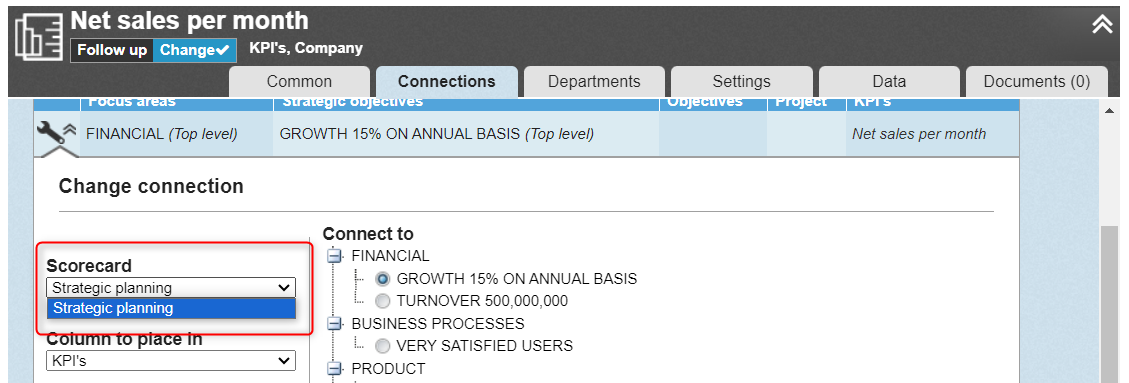Viewport: 1129px width, 383px height.
Task: Open the Scorecard dropdown
Action: (171, 288)
